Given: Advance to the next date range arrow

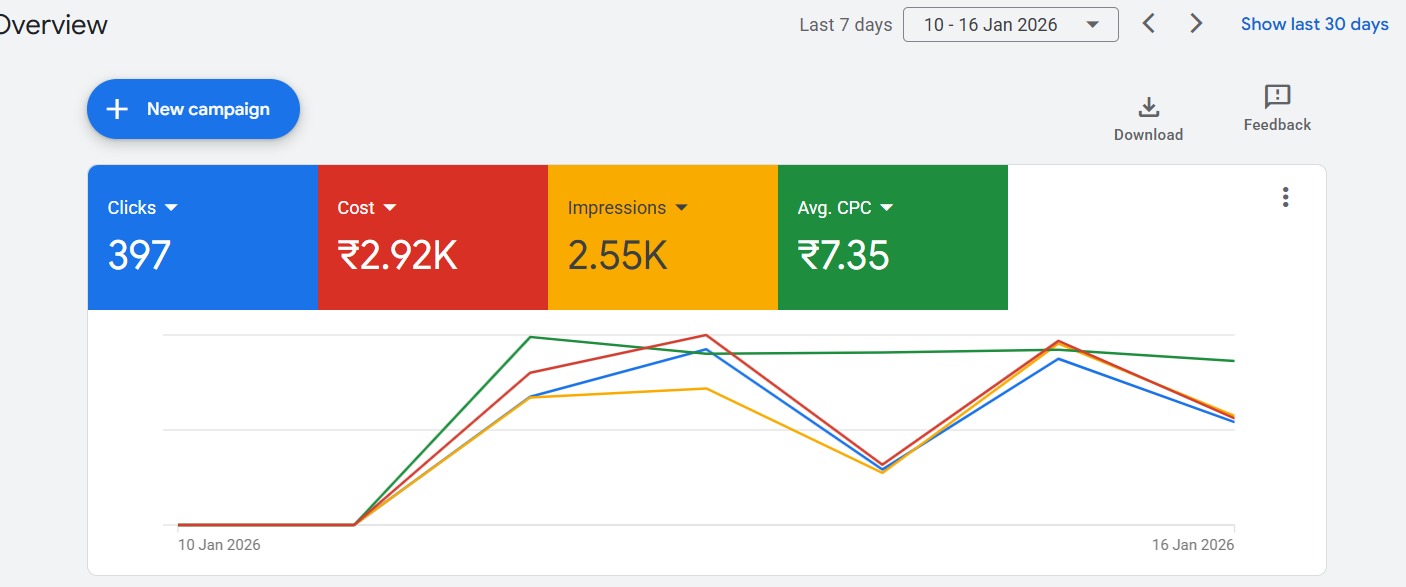Looking at the screenshot, I should pos(1196,24).
